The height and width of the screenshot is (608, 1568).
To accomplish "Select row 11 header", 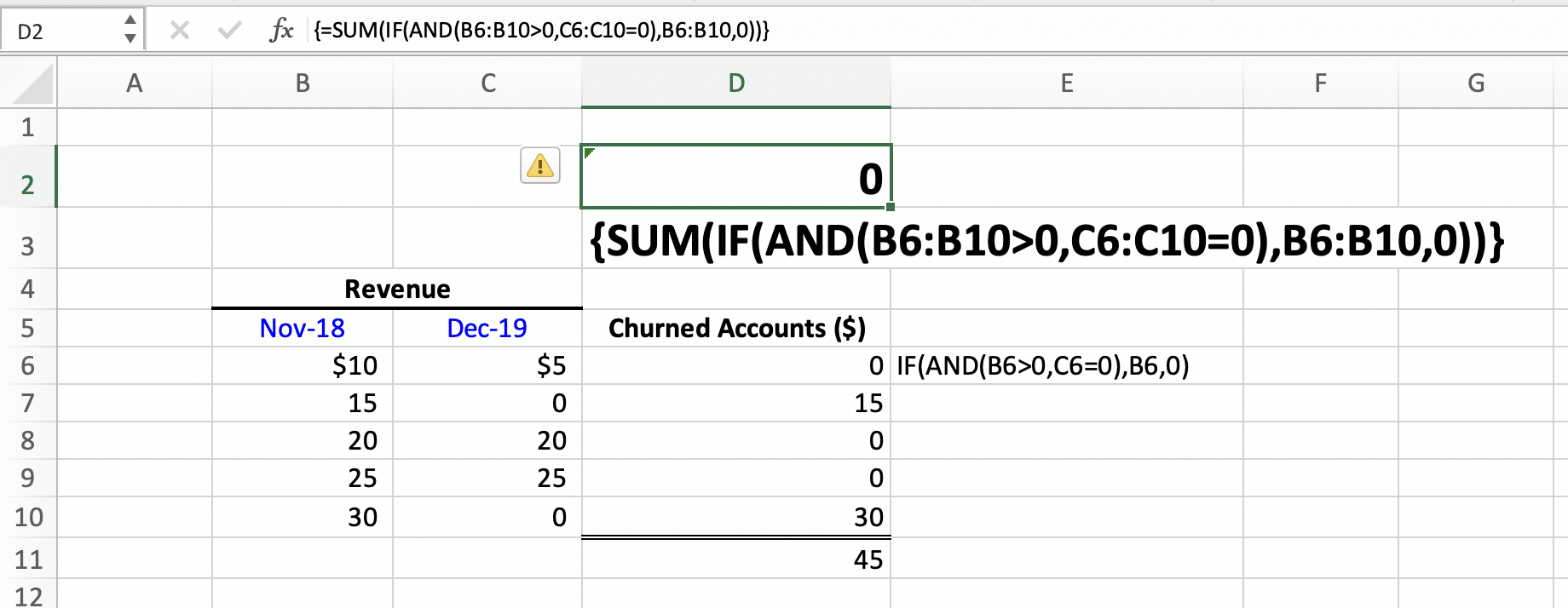I will click(27, 559).
